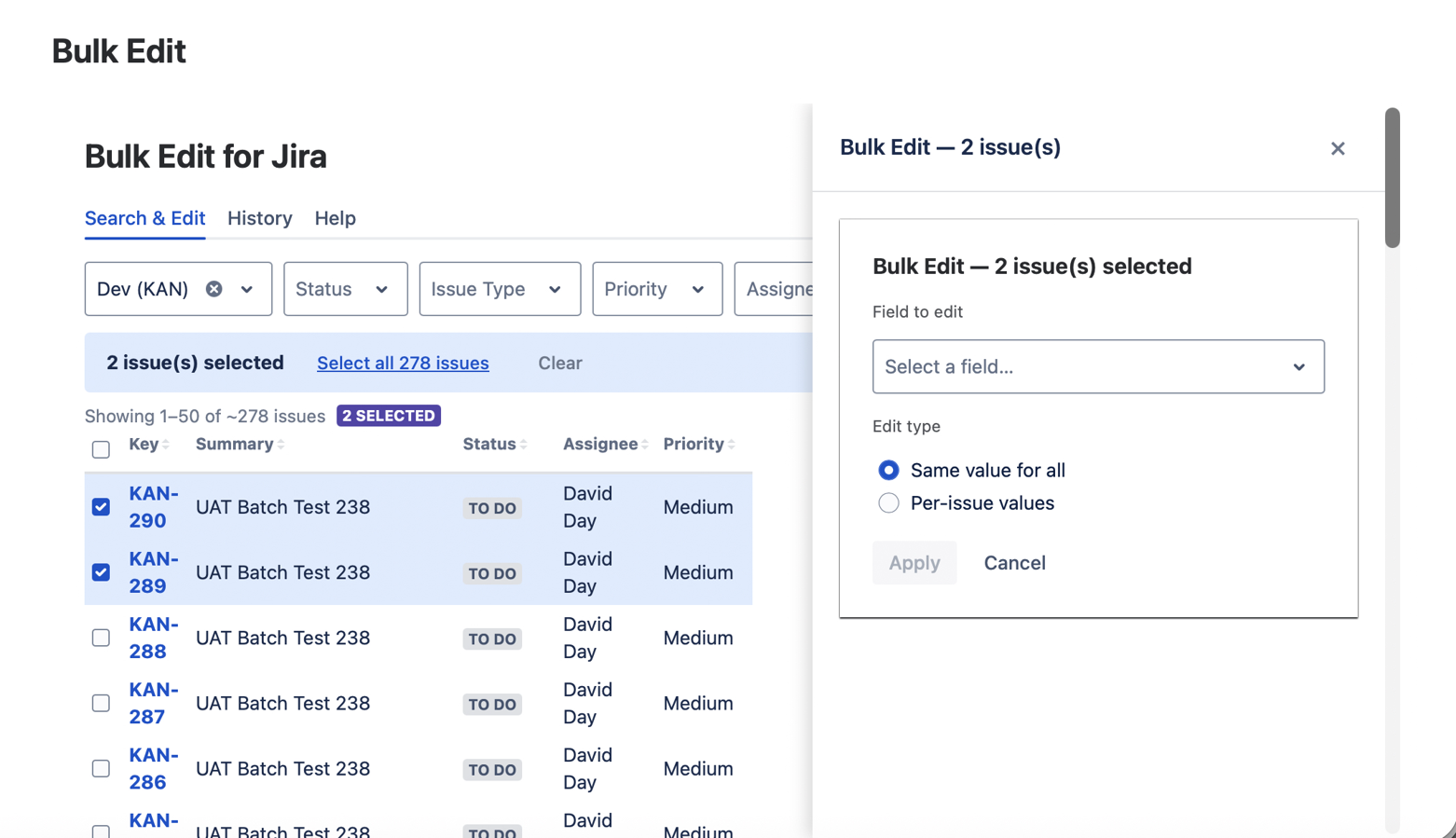Sort by Priority column arrows
The width and height of the screenshot is (1456, 838).
coord(732,445)
